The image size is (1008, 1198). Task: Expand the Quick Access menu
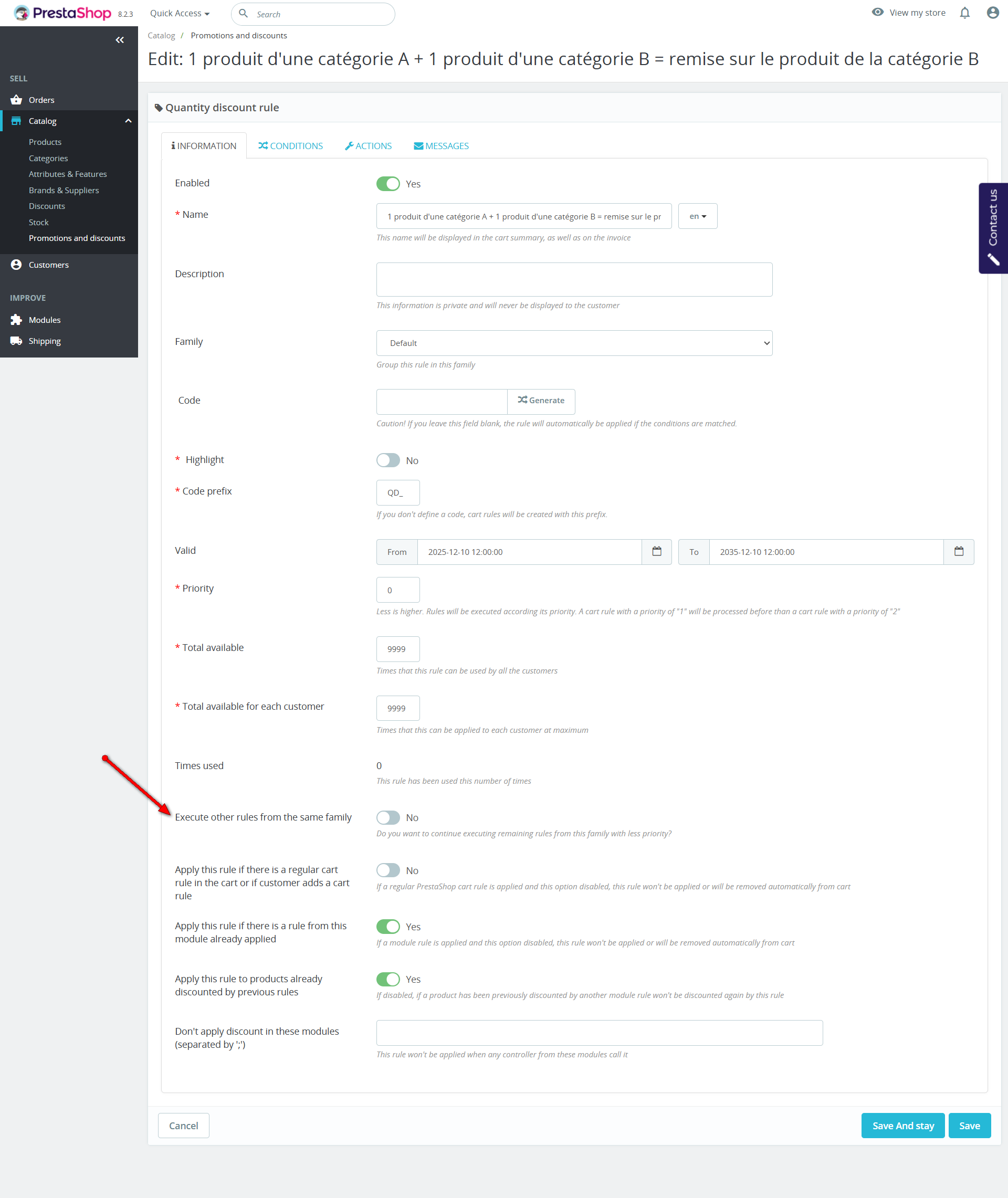(180, 13)
